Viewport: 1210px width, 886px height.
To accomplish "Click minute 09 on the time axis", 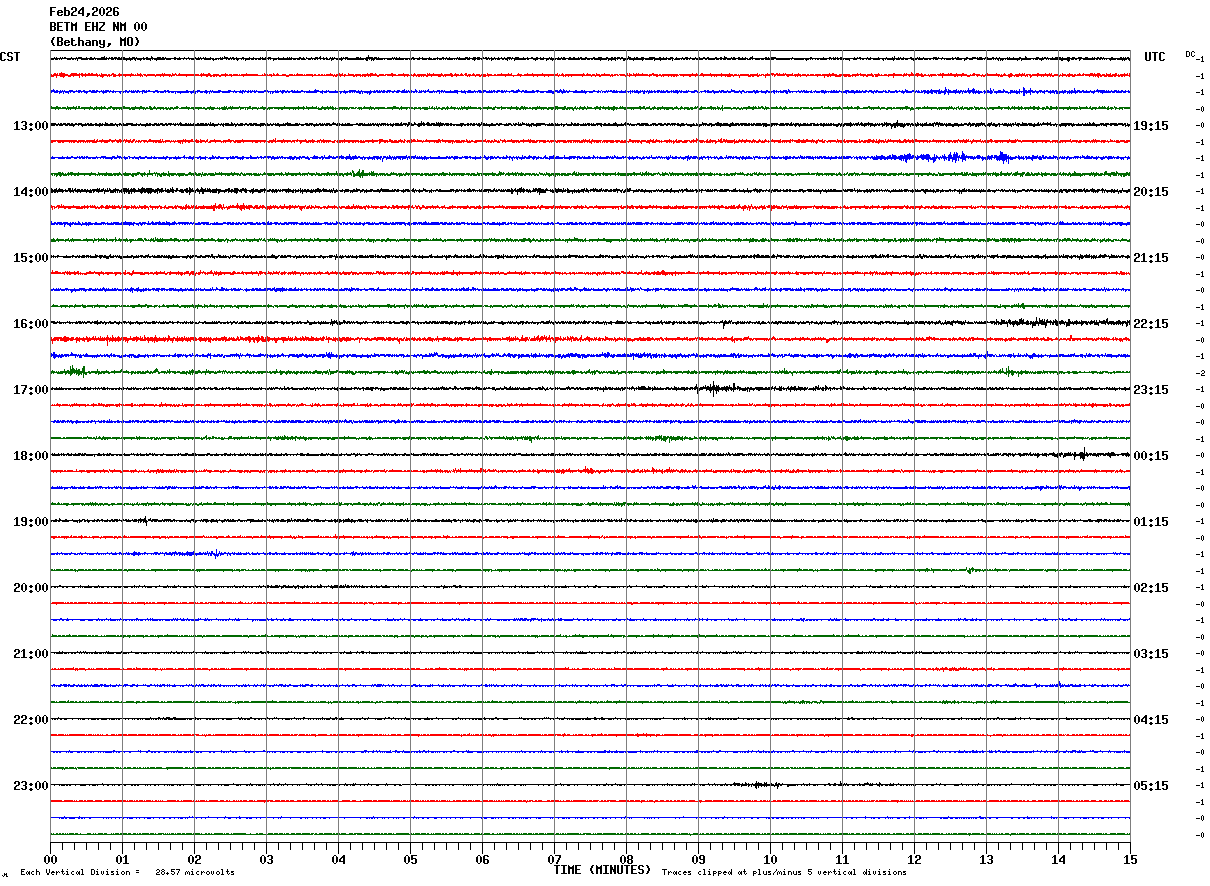I will click(698, 860).
